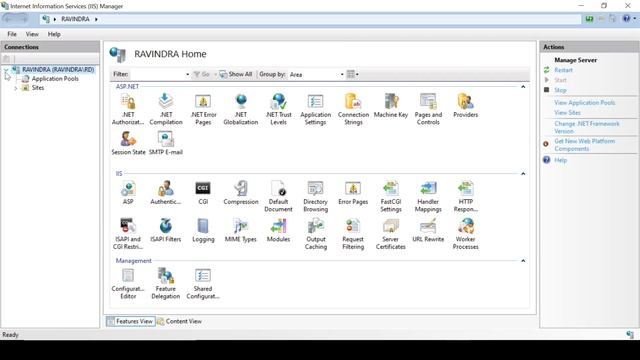The width and height of the screenshot is (640, 360).
Task: Open Application Settings feature
Action: [316, 109]
